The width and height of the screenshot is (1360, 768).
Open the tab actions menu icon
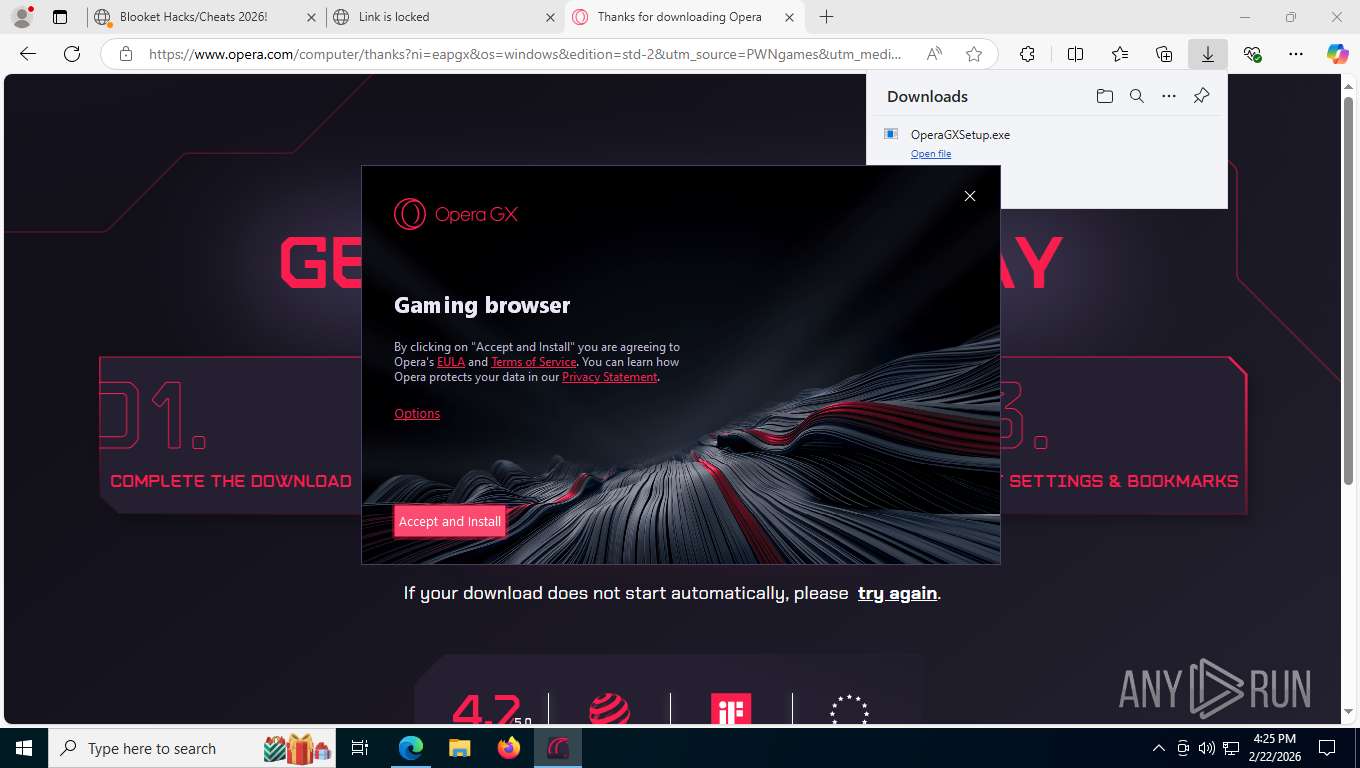click(60, 17)
